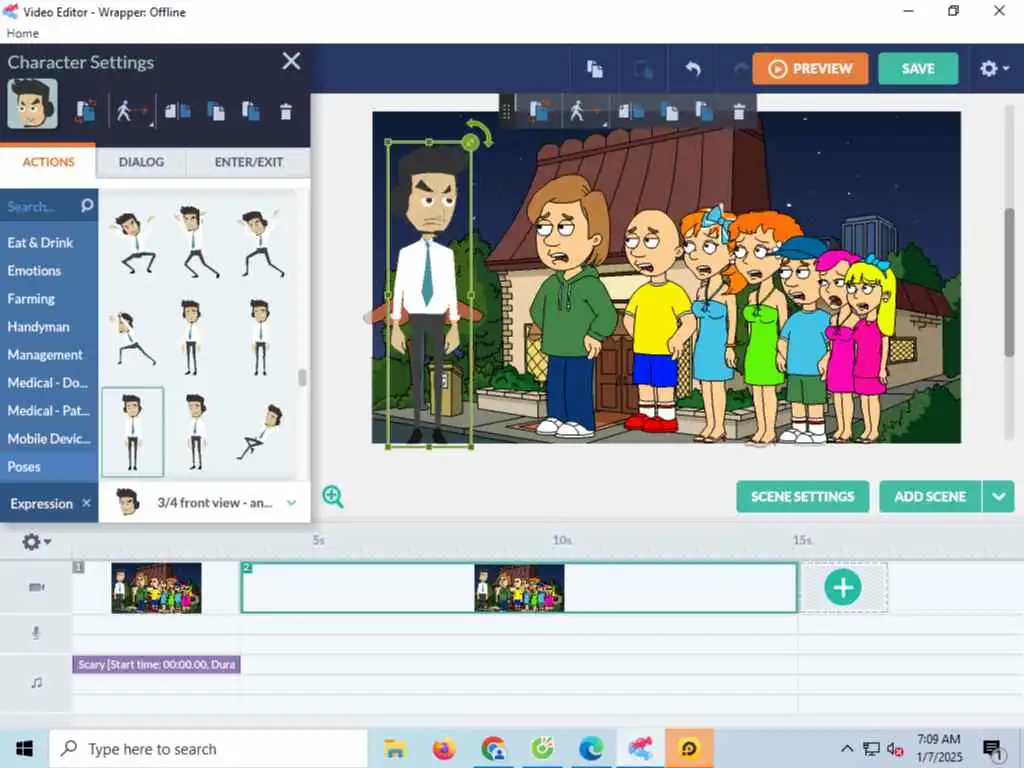The image size is (1024, 768).
Task: Choose the reclining pose thumbnail
Action: click(259, 432)
